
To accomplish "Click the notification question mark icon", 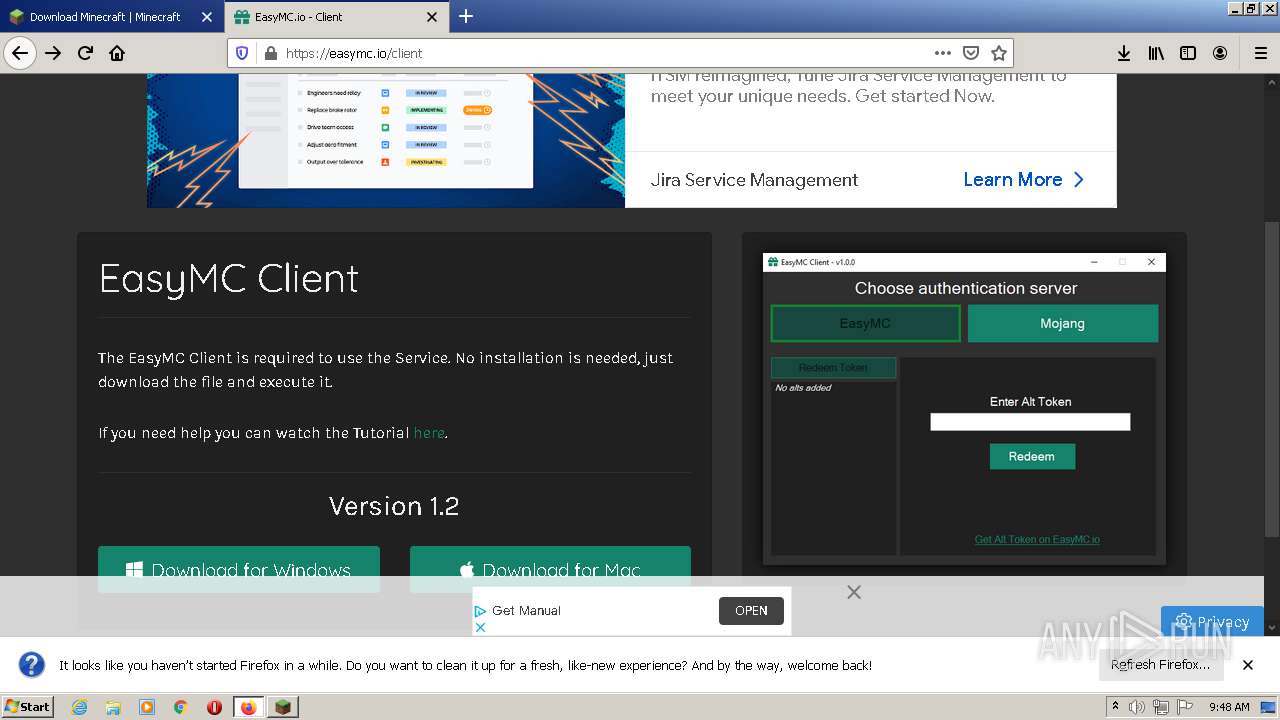I will pyautogui.click(x=32, y=665).
